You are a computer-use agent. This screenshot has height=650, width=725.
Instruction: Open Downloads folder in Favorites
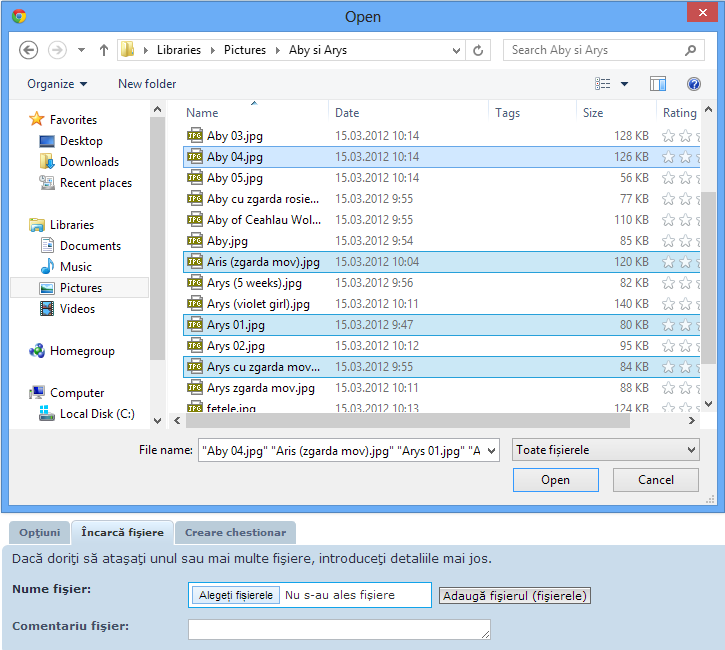[89, 162]
